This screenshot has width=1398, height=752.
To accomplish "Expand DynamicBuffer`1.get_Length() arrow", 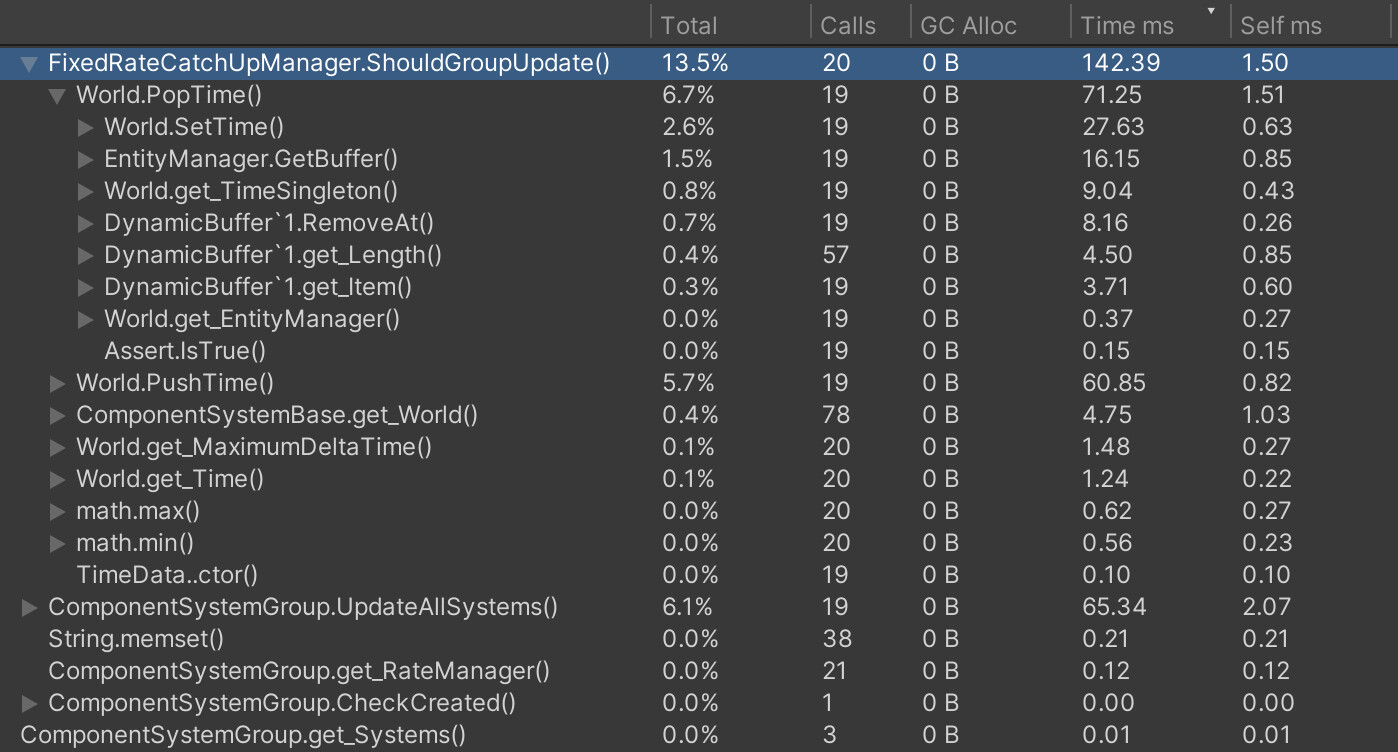I will (85, 256).
